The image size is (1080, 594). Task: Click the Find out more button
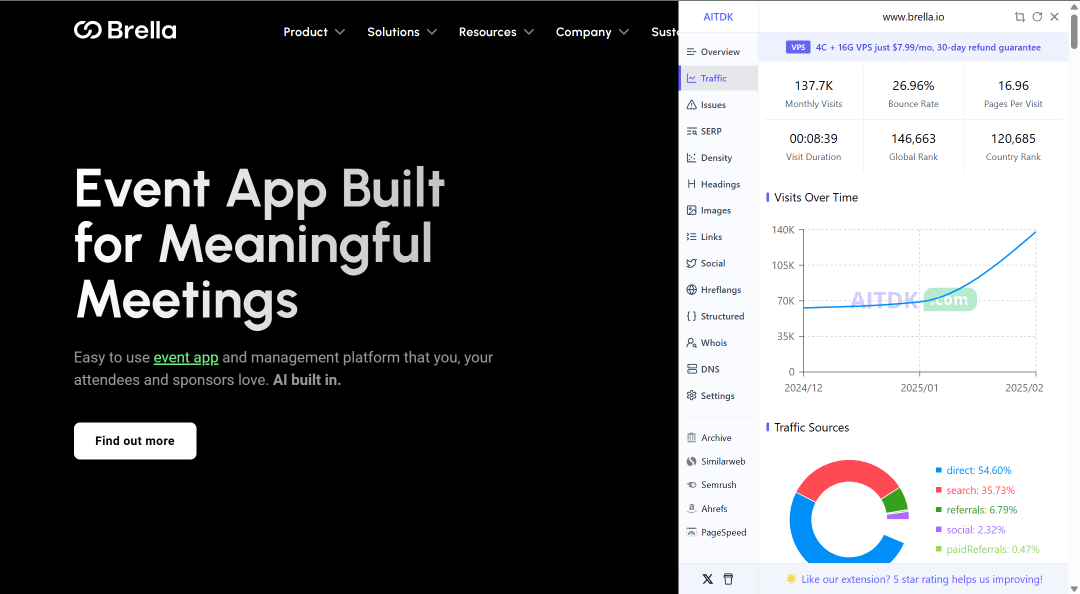[135, 441]
